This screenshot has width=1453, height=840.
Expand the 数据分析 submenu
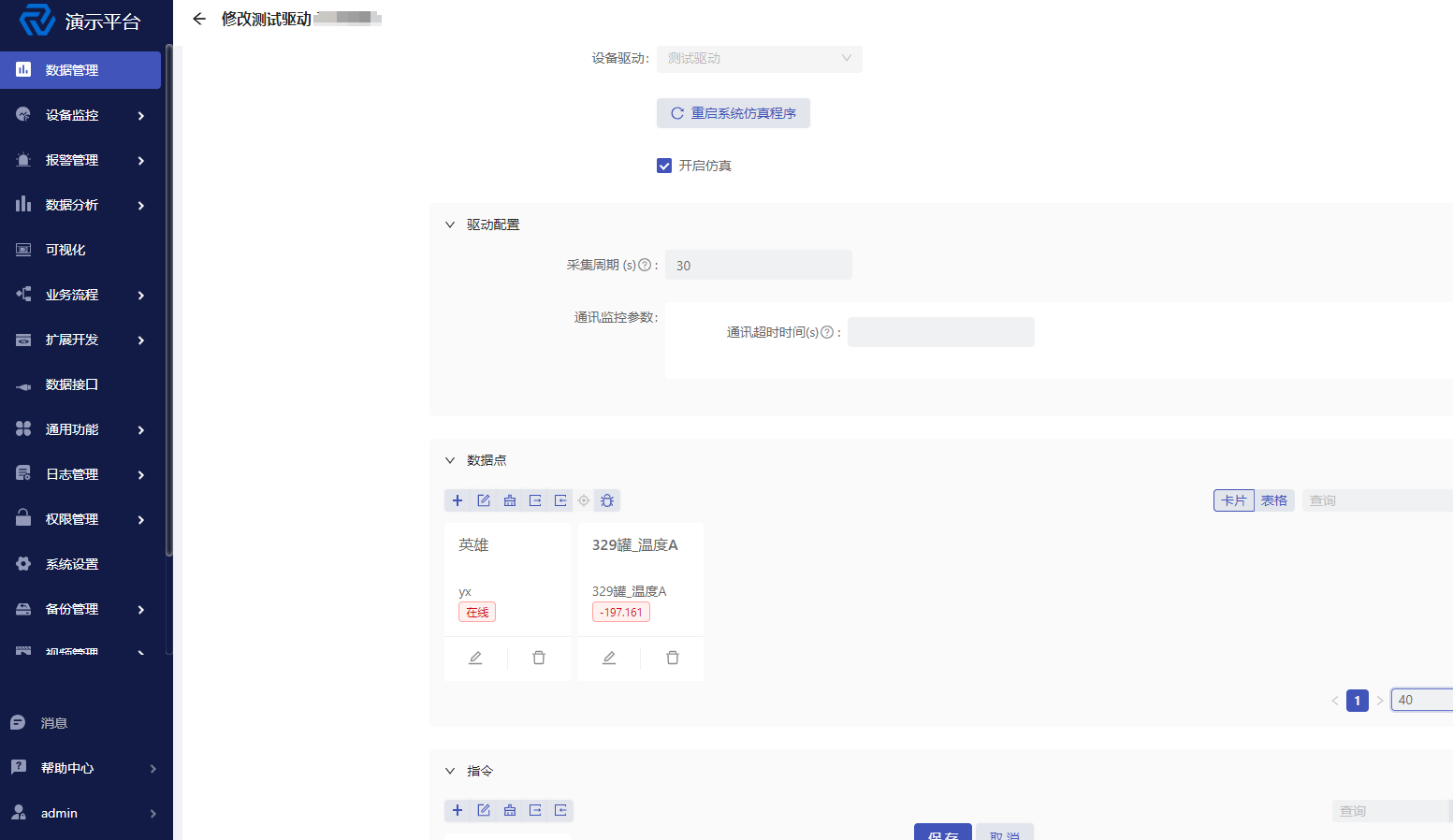[140, 205]
